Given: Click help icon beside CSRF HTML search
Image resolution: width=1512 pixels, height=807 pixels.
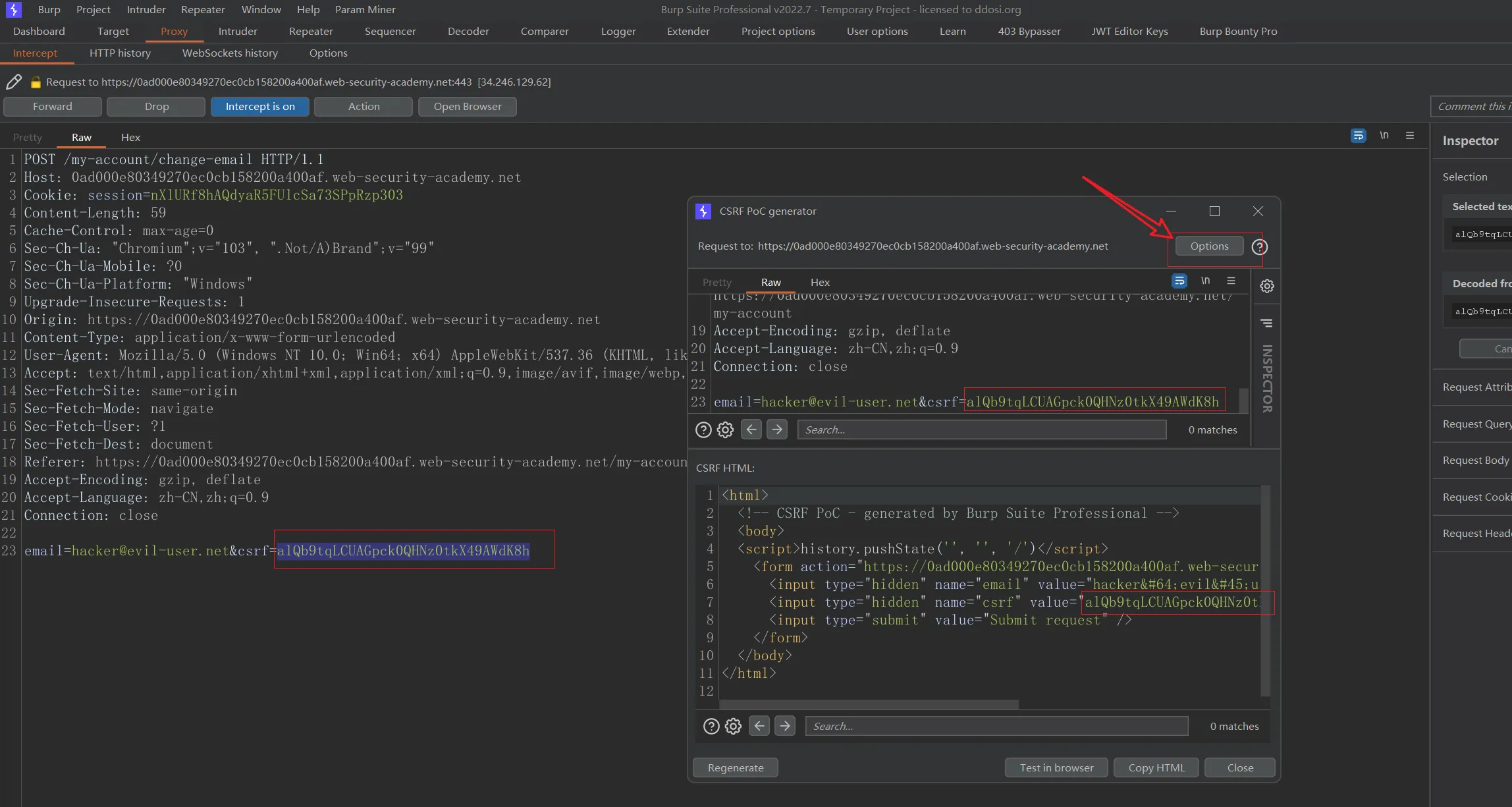Looking at the screenshot, I should (711, 726).
